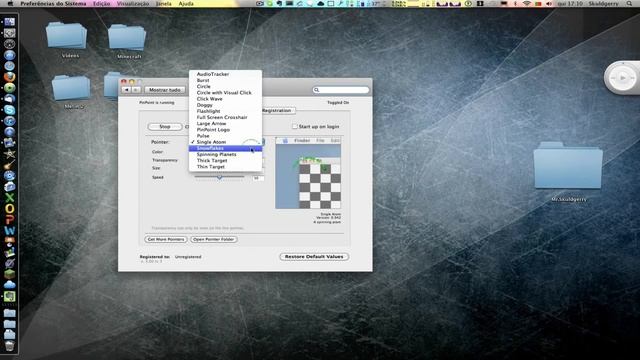Choose the highlighted Snowflakes pointer
Viewport: 640px width, 360px height.
(x=225, y=148)
